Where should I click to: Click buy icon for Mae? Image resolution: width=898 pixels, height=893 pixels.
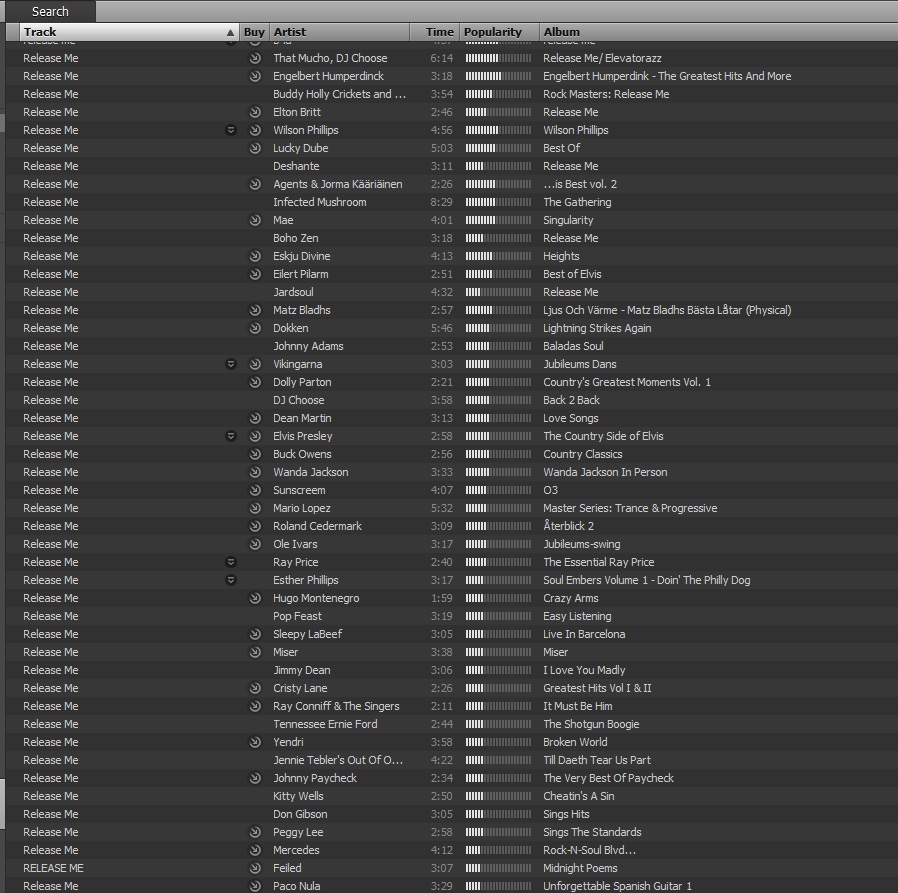(x=255, y=220)
